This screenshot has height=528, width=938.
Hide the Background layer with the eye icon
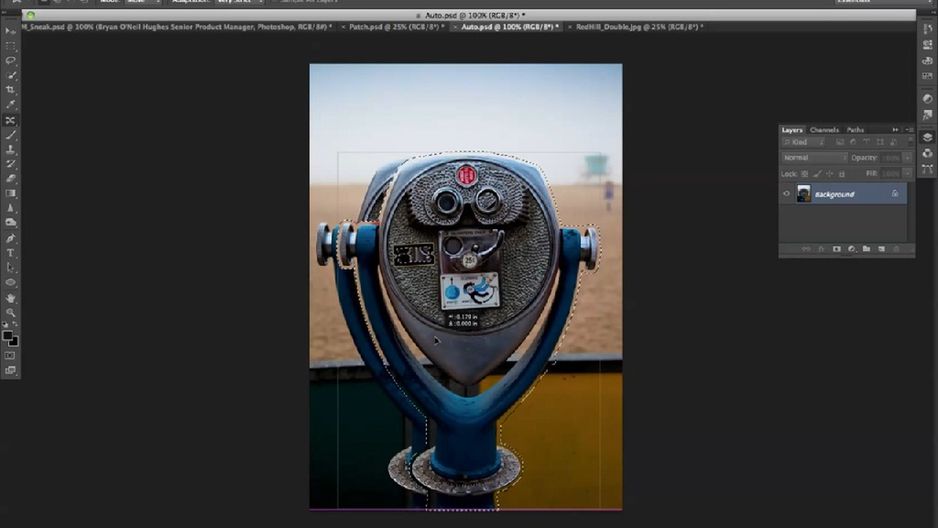pos(787,194)
